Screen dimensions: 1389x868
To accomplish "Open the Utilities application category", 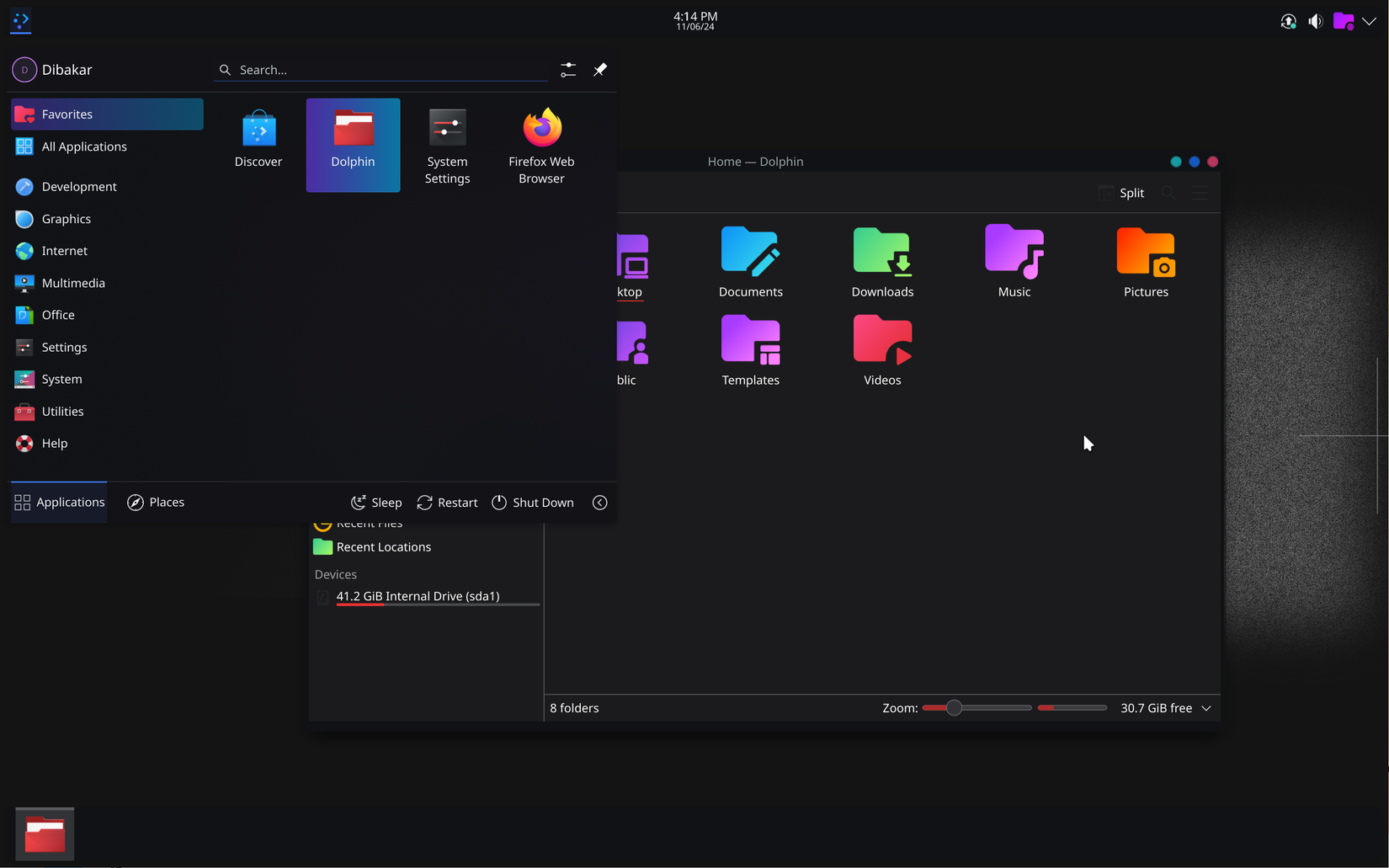I will point(62,411).
